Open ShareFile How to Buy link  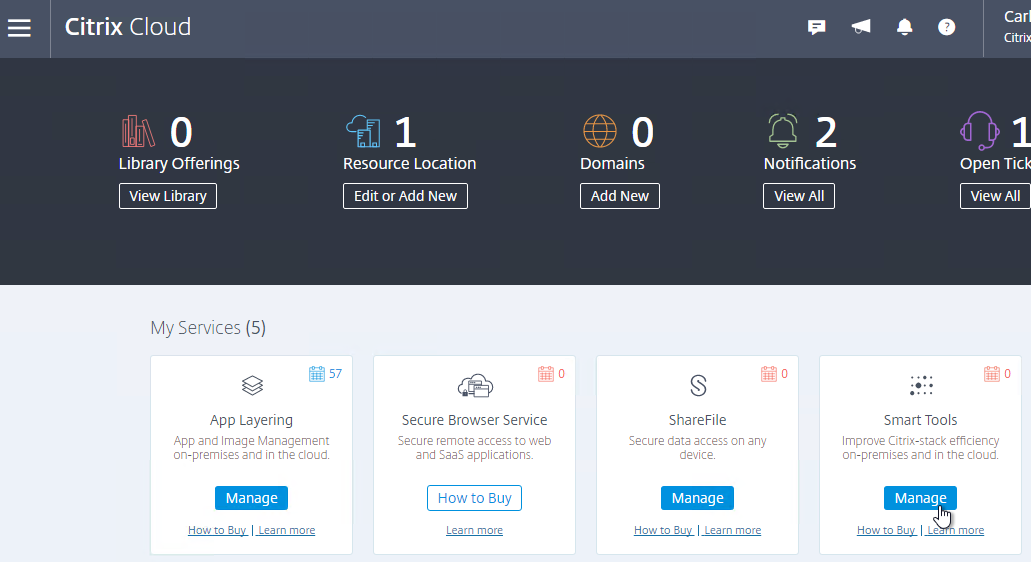[x=663, y=530]
